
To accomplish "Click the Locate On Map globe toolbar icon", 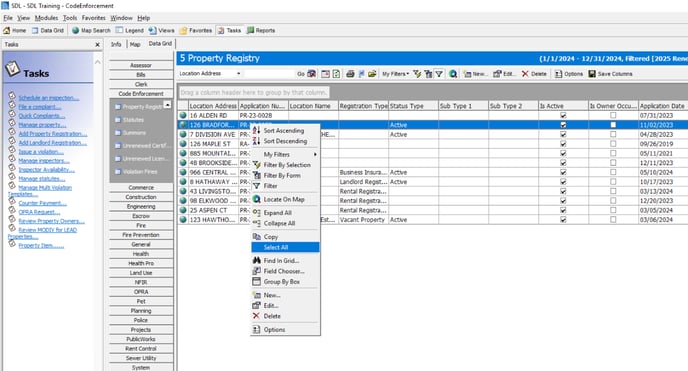I will (x=453, y=74).
